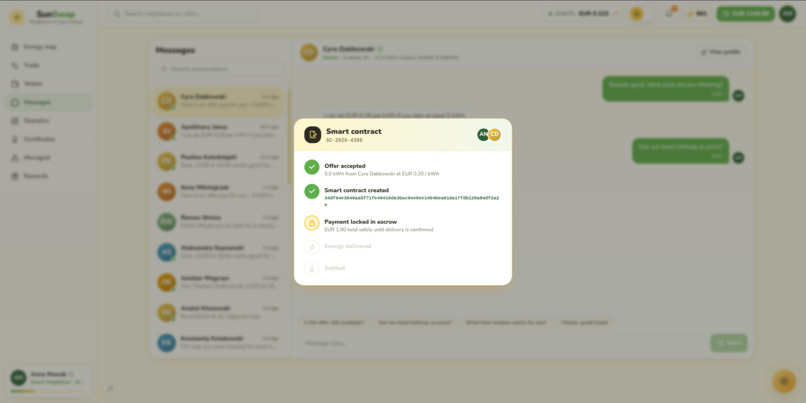Click the green Send button
The width and height of the screenshot is (806, 403).
coord(728,343)
